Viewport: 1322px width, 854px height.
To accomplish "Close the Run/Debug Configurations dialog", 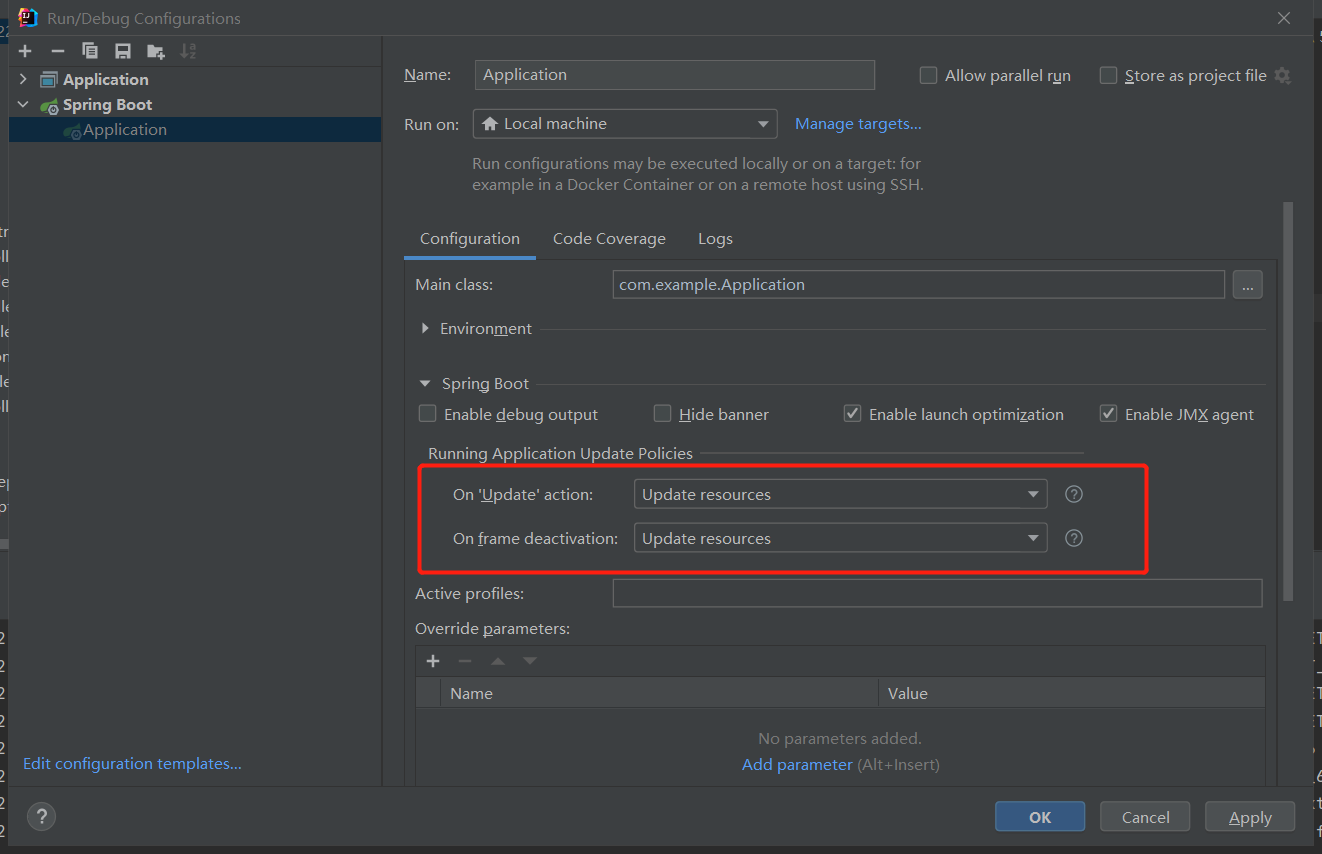I will (1284, 18).
